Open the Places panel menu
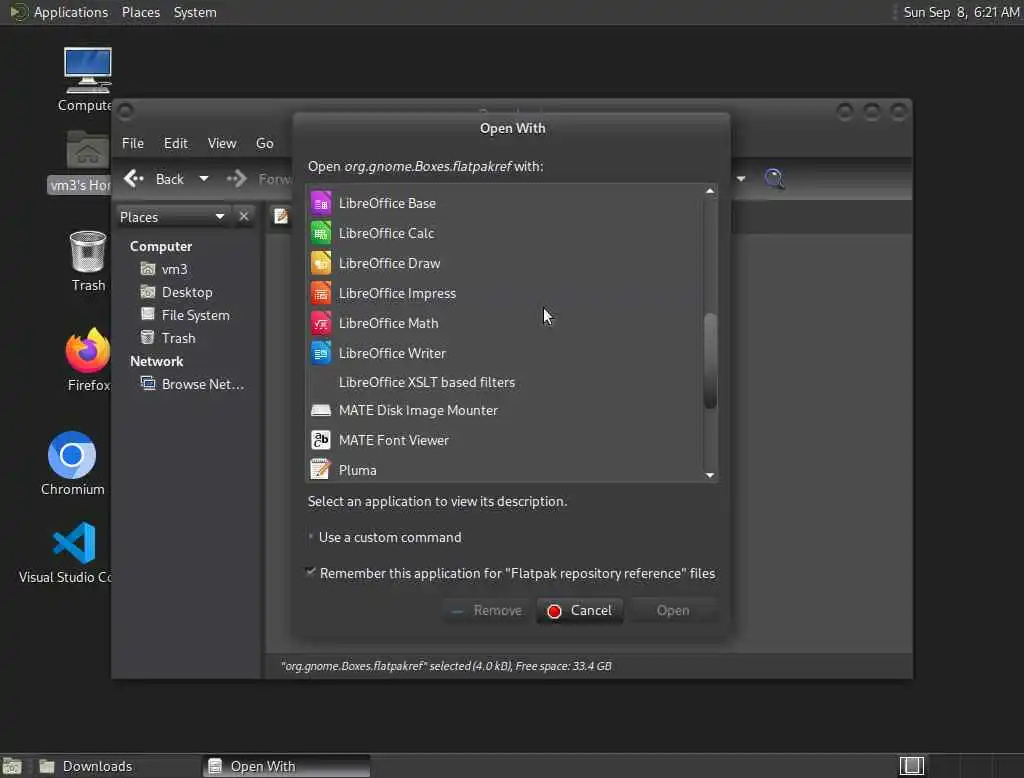 point(141,12)
